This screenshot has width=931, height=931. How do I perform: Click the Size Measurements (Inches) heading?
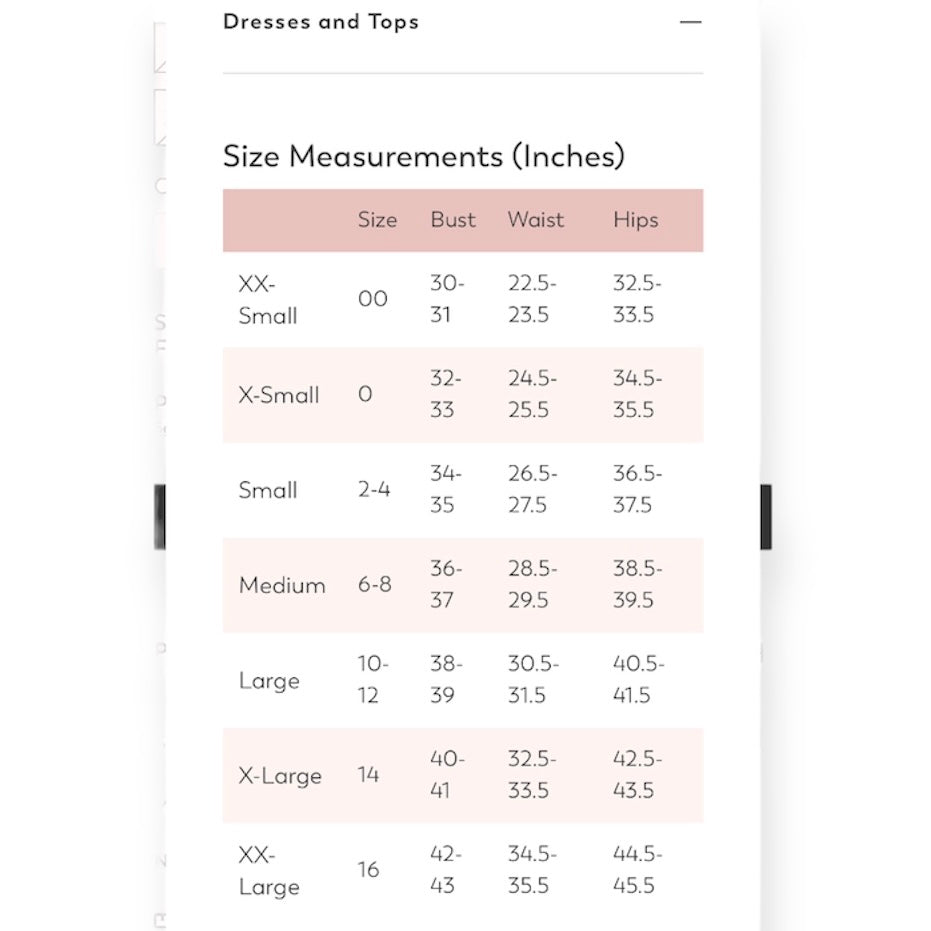(x=424, y=156)
